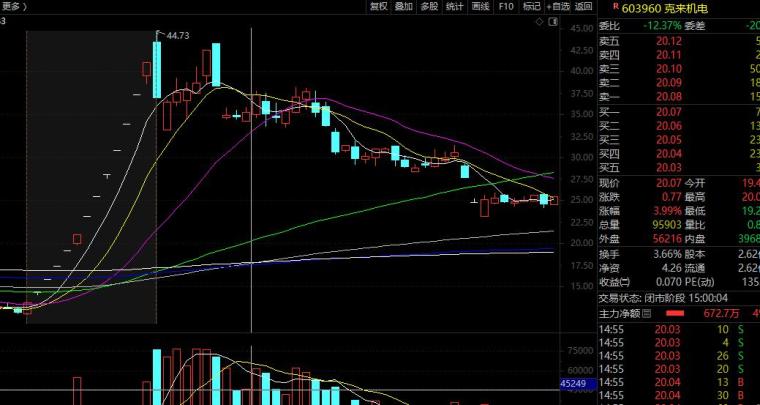Open the 统计 statistics tool
This screenshot has height=405, width=760.
click(455, 6)
